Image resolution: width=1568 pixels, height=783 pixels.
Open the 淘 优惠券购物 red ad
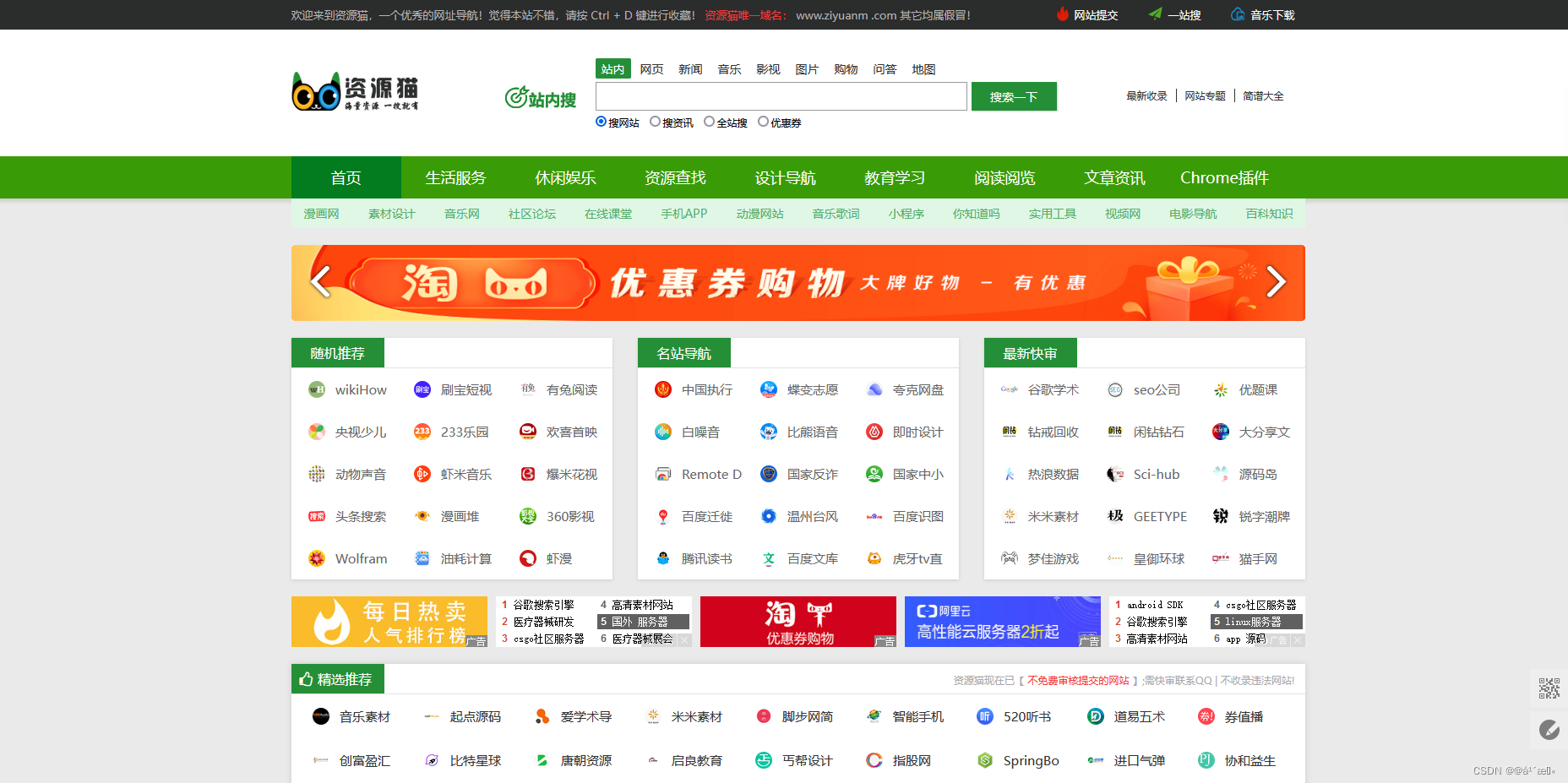[x=798, y=622]
